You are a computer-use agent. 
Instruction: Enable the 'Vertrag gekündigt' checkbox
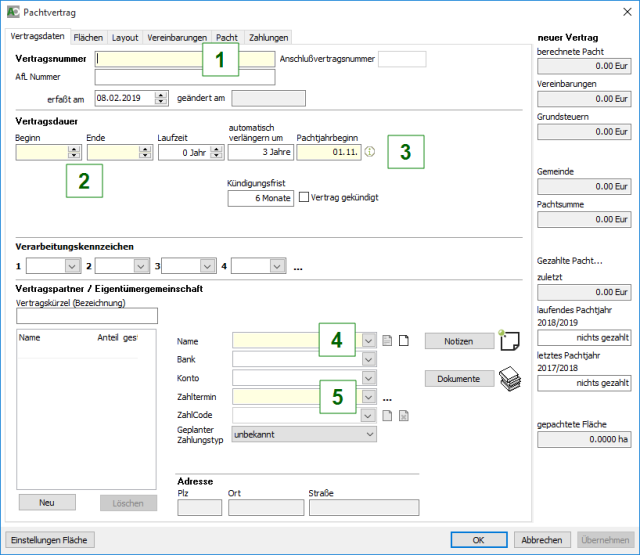pyautogui.click(x=304, y=197)
